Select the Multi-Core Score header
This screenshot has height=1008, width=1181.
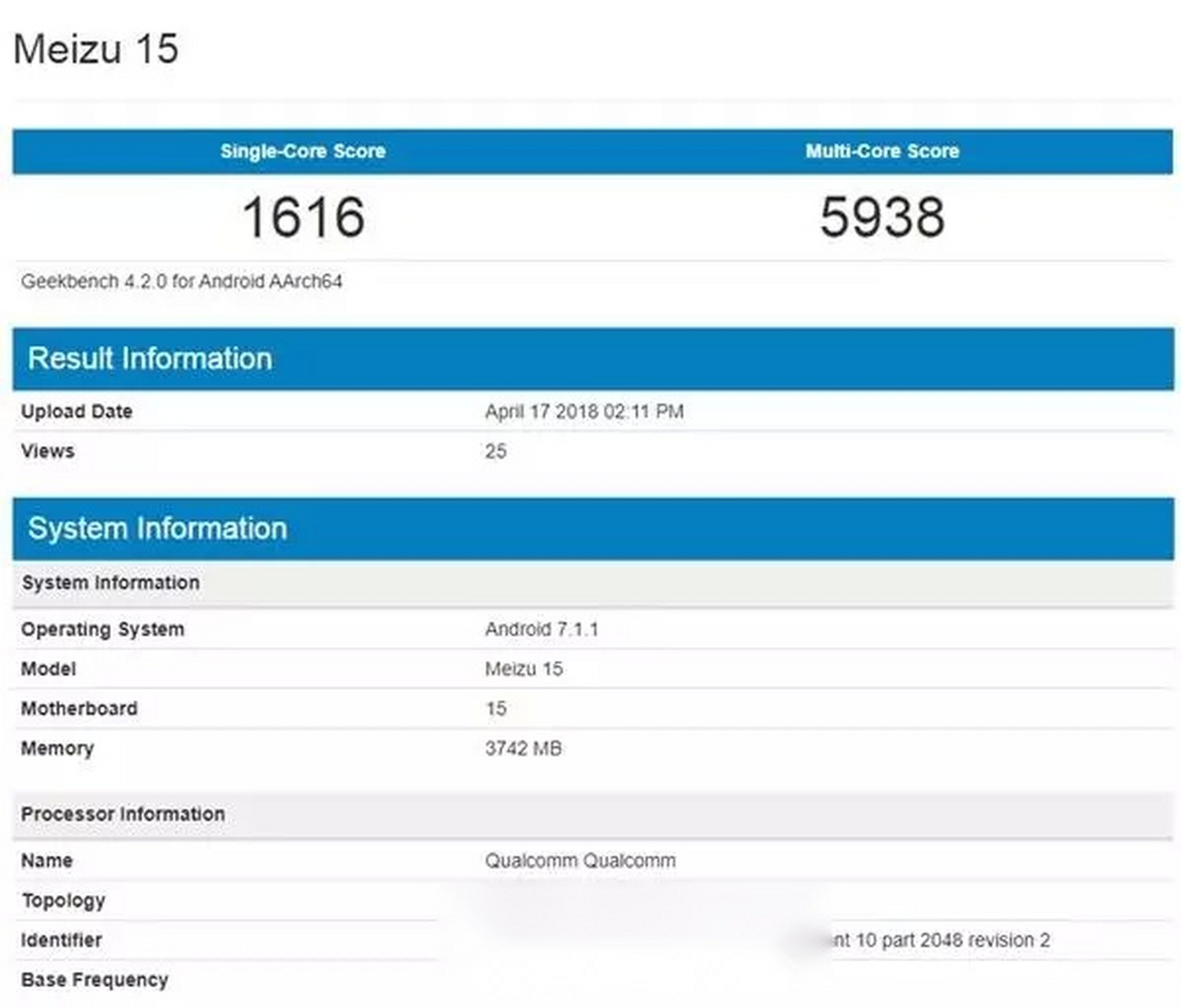tap(882, 151)
